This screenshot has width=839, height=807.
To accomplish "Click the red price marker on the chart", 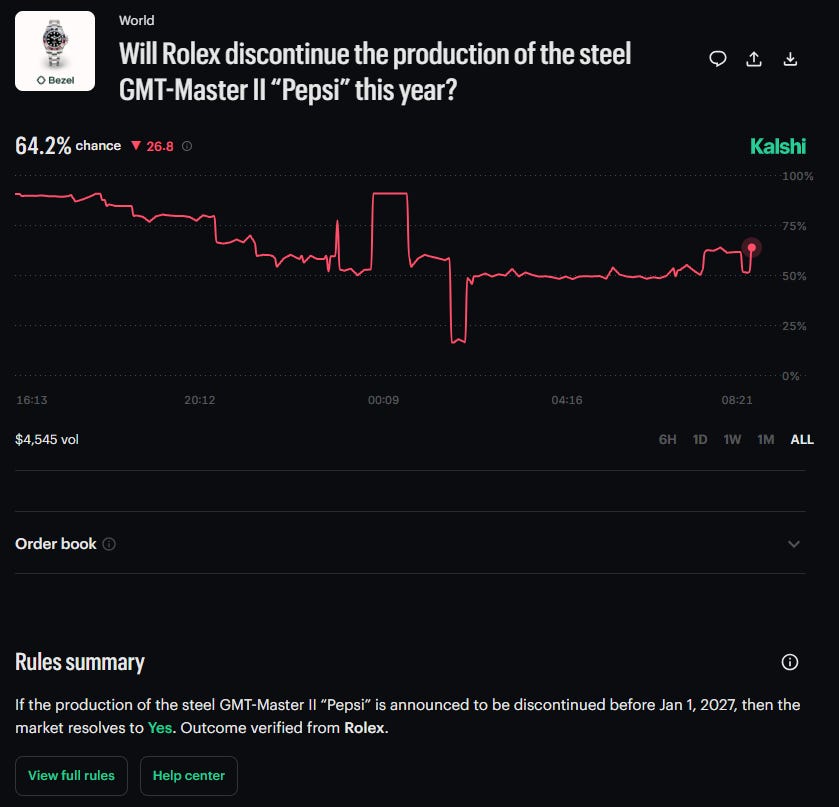I will 752,247.
